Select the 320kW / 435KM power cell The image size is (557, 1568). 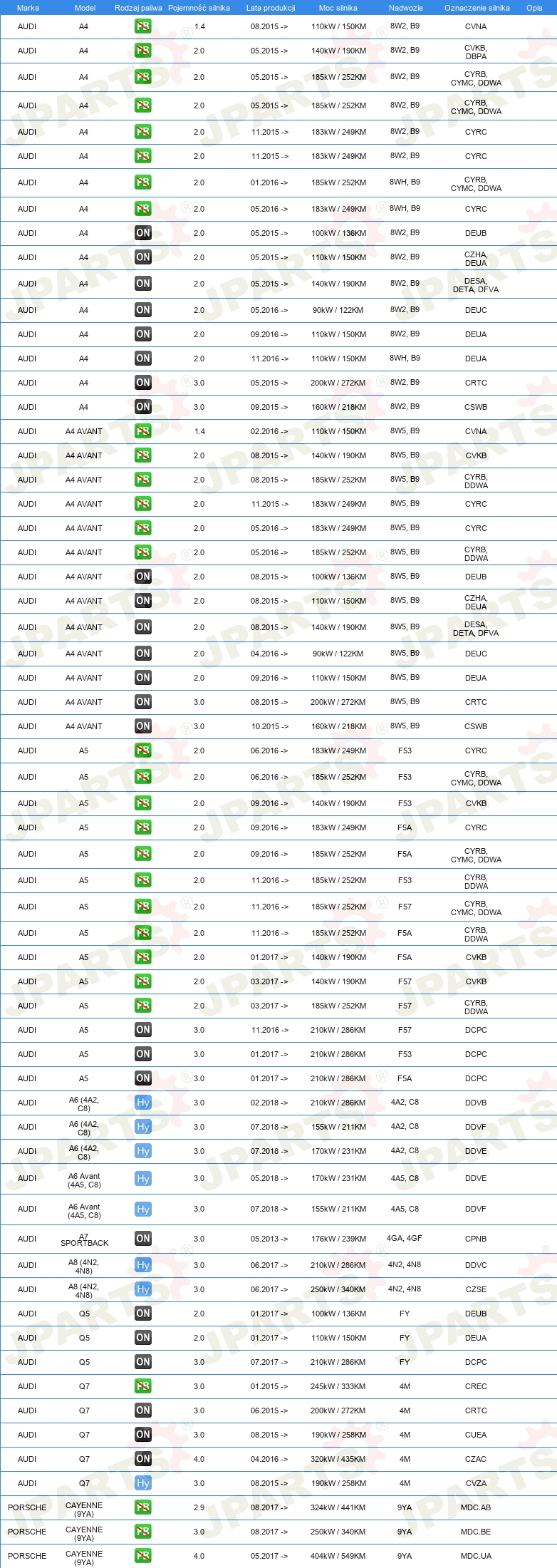(x=338, y=1459)
